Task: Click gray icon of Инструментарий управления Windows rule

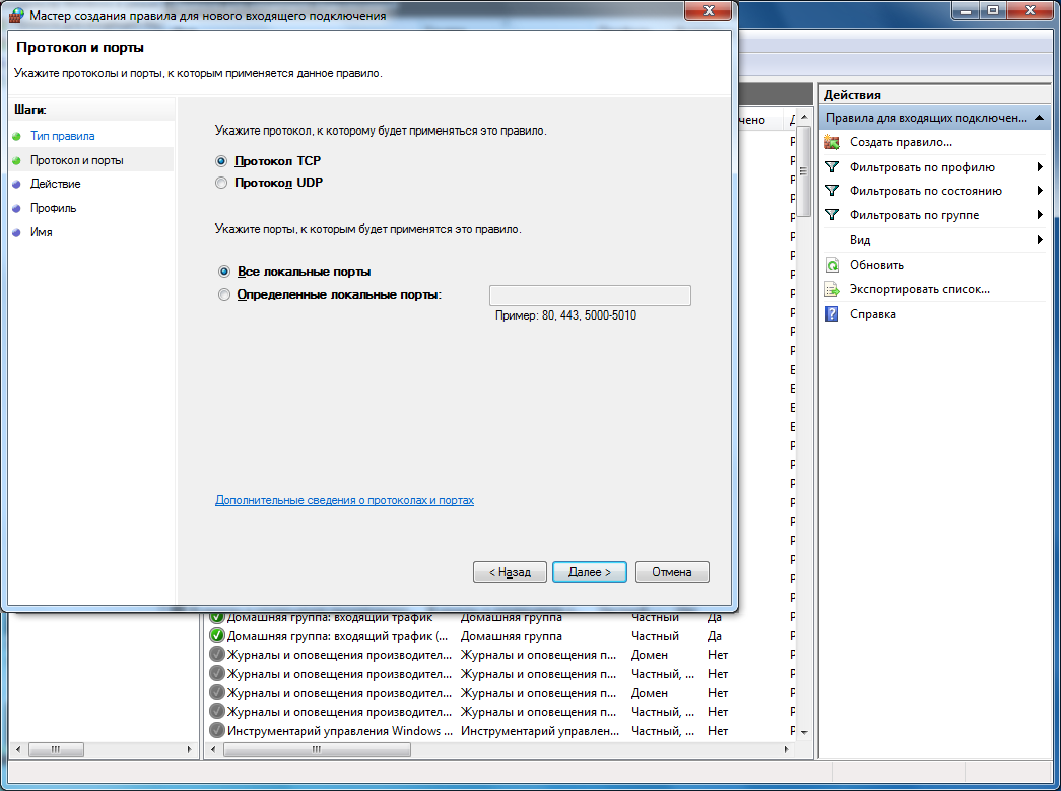Action: click(x=217, y=730)
